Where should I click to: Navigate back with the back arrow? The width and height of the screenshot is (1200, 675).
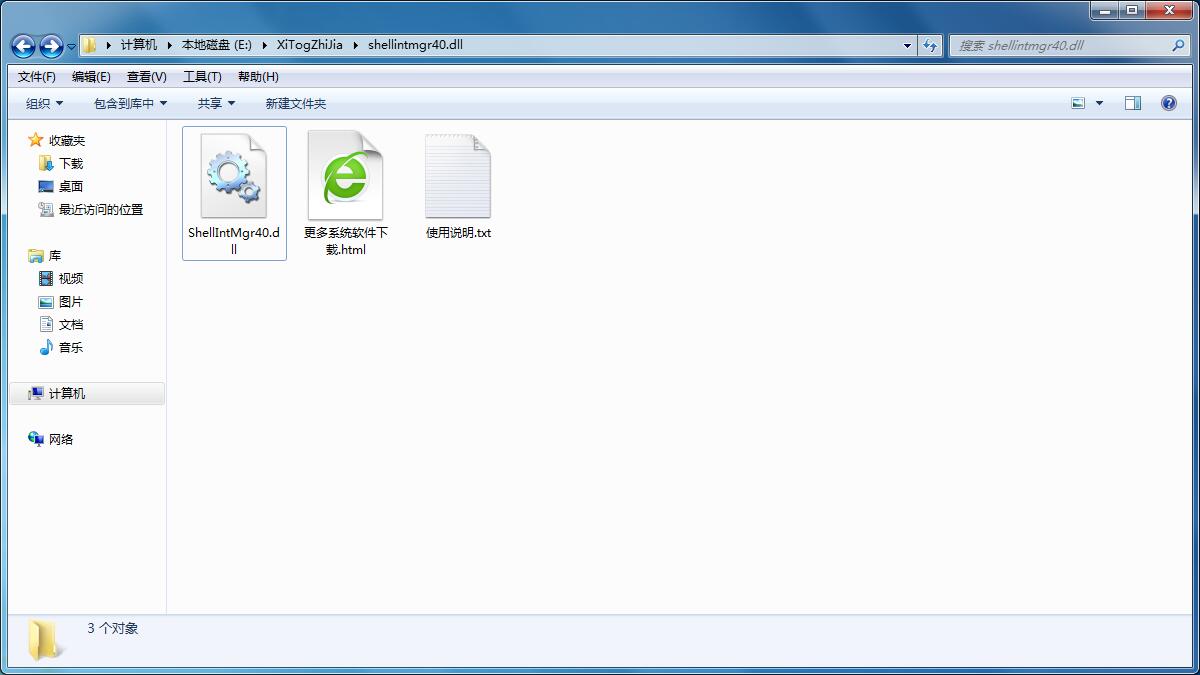tap(22, 45)
